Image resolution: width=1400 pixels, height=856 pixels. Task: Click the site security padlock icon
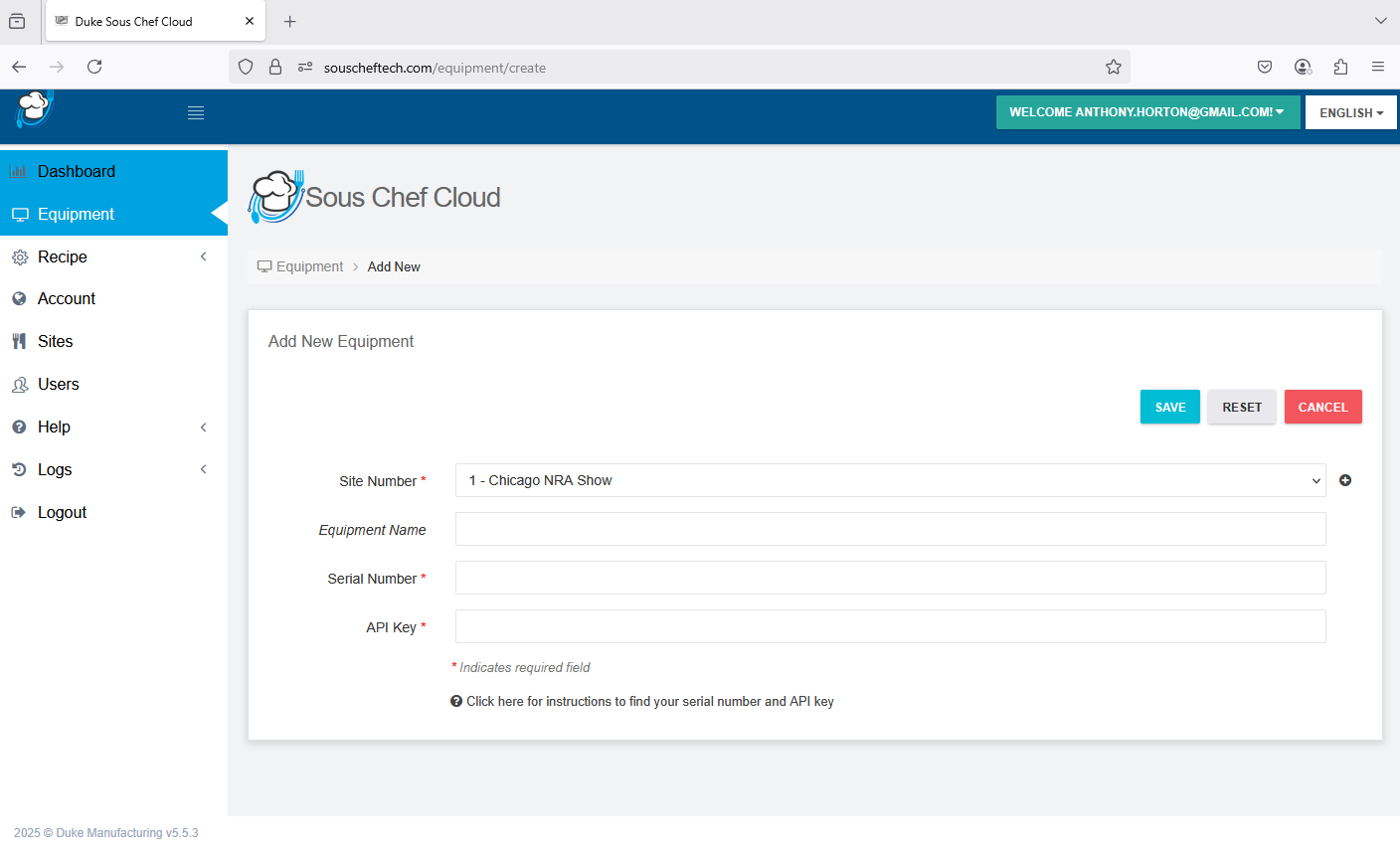click(x=275, y=68)
